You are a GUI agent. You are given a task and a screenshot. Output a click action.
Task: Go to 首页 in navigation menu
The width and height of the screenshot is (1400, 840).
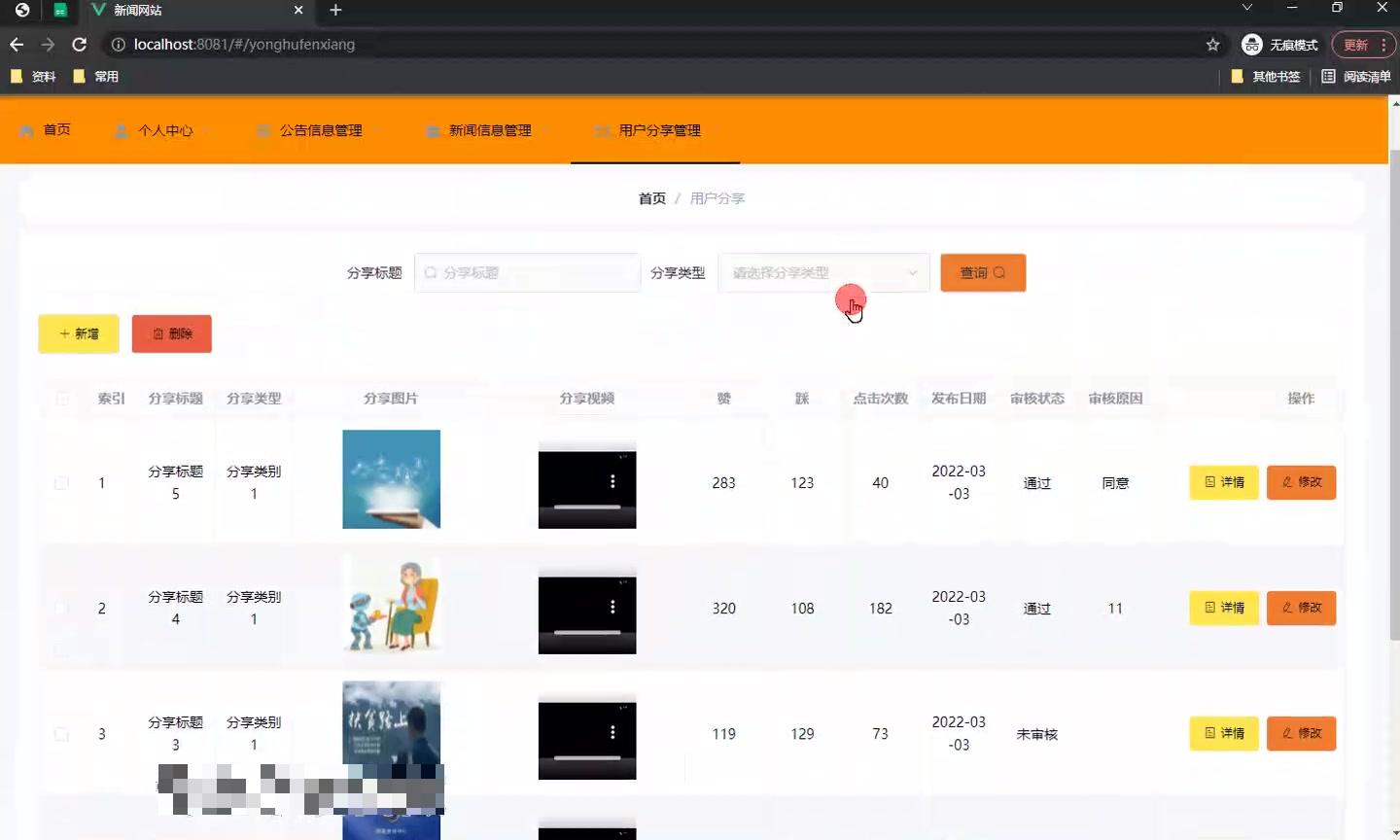[x=45, y=129]
